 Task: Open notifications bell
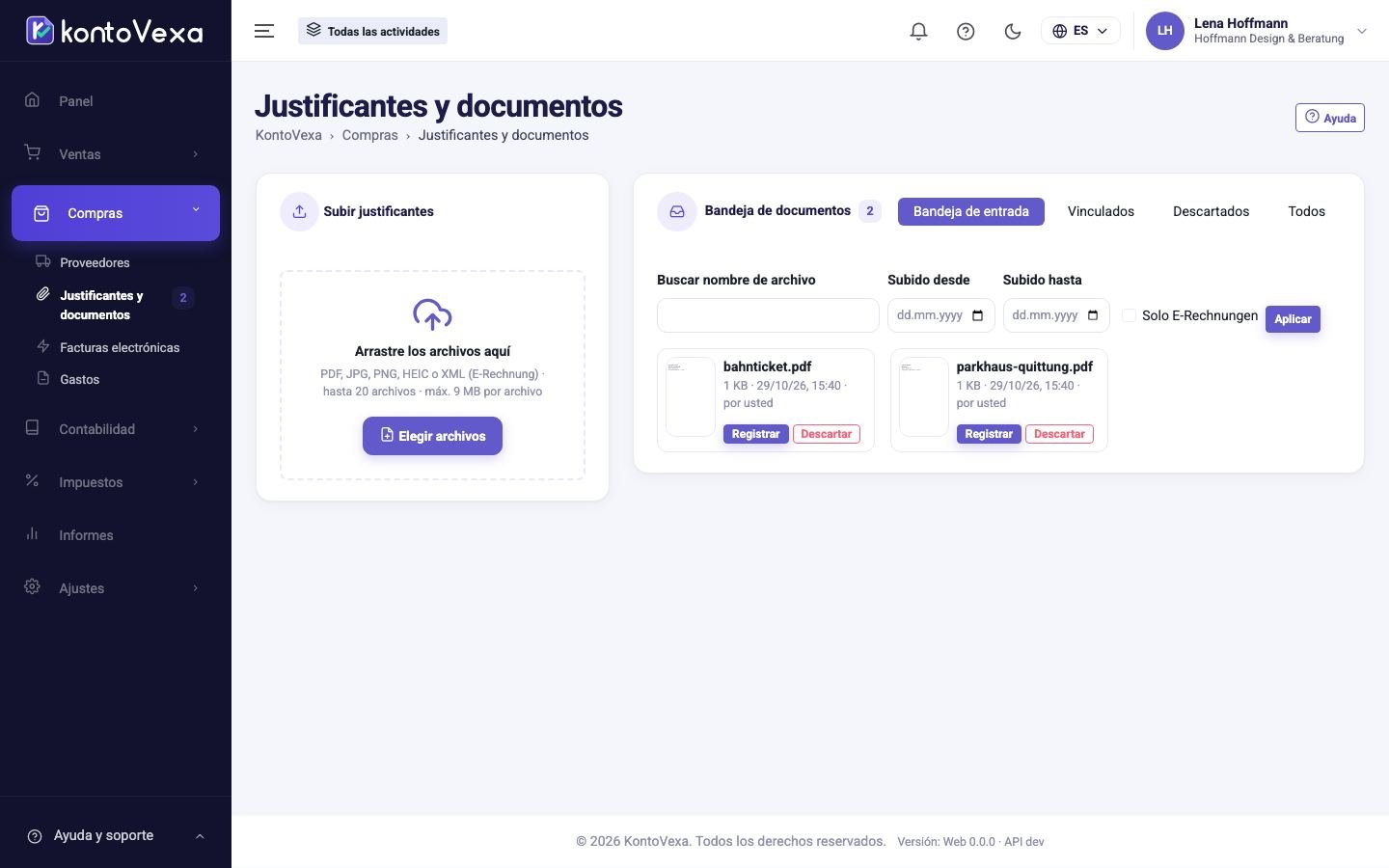(918, 31)
